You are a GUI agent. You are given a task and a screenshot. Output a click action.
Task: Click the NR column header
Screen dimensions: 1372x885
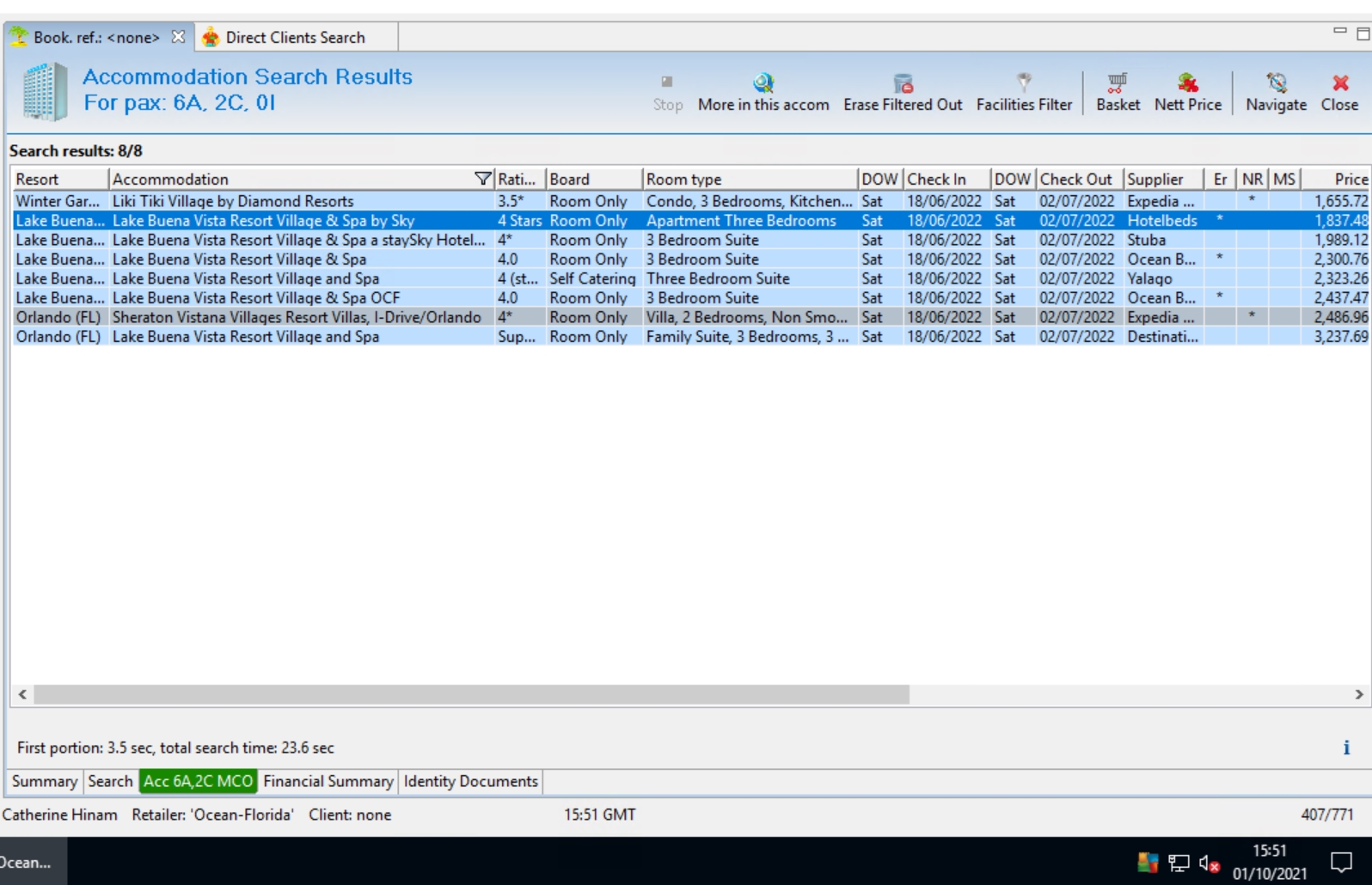pyautogui.click(x=1253, y=179)
